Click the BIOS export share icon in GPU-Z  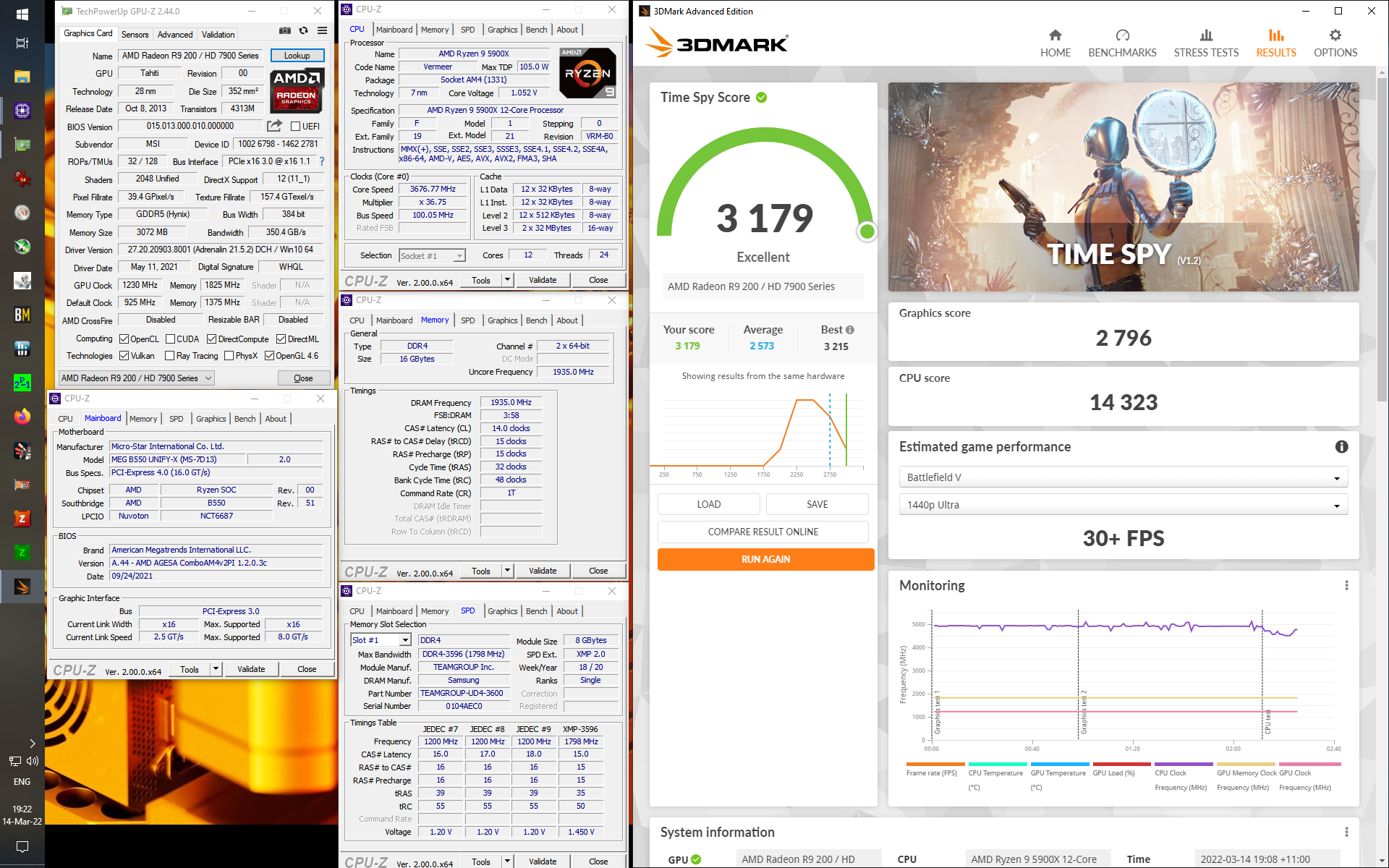274,126
